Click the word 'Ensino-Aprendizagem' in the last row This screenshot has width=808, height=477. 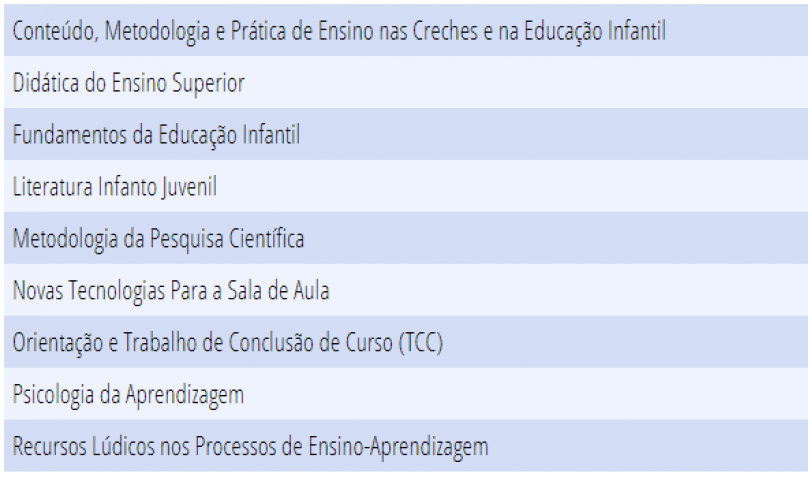click(398, 447)
